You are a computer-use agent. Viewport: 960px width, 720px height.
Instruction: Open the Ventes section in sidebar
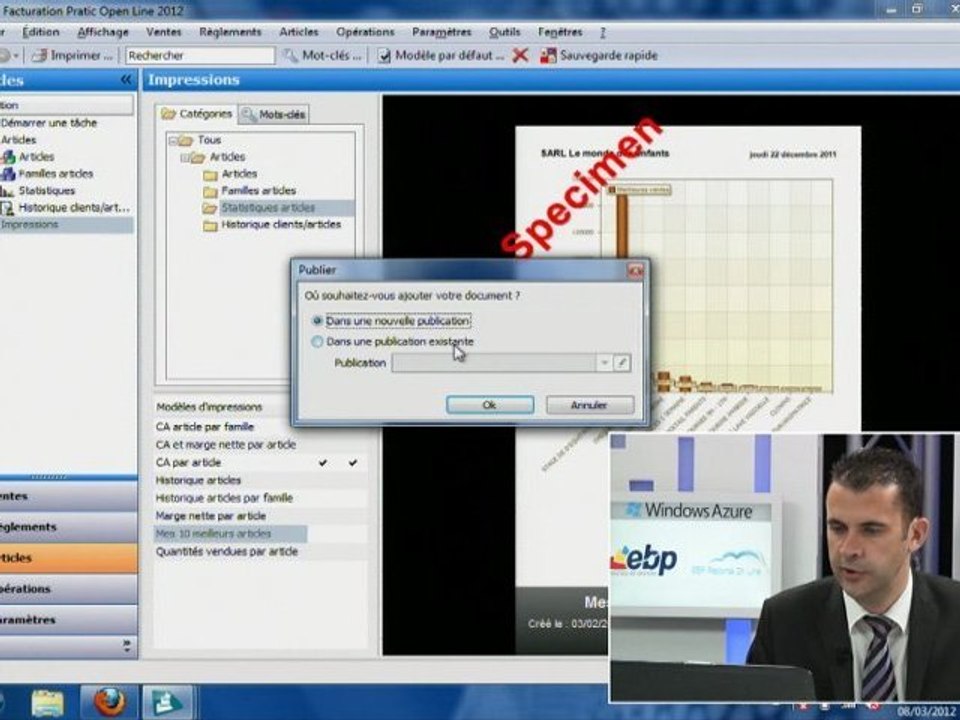point(68,496)
